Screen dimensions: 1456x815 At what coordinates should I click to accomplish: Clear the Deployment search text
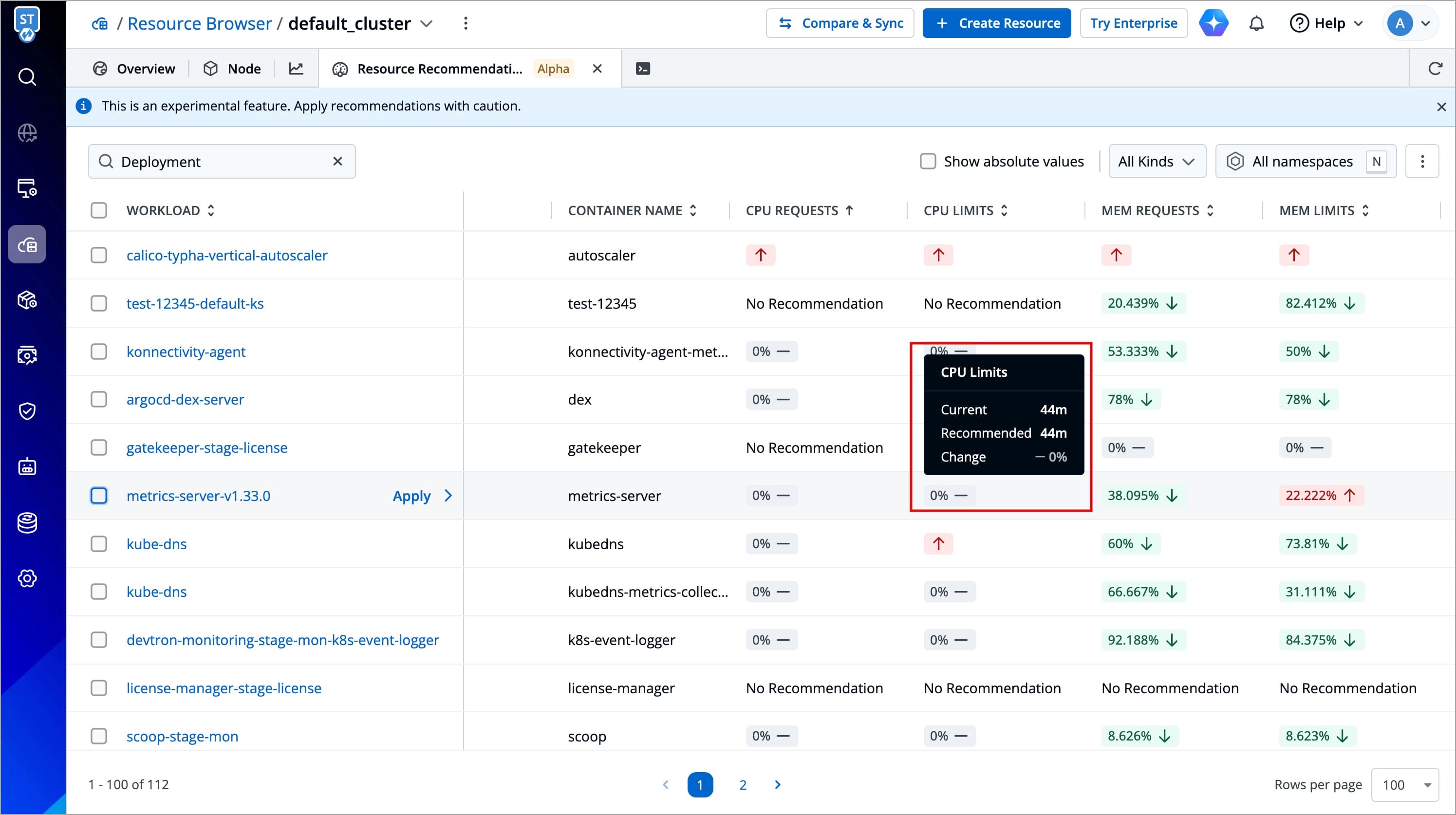337,162
